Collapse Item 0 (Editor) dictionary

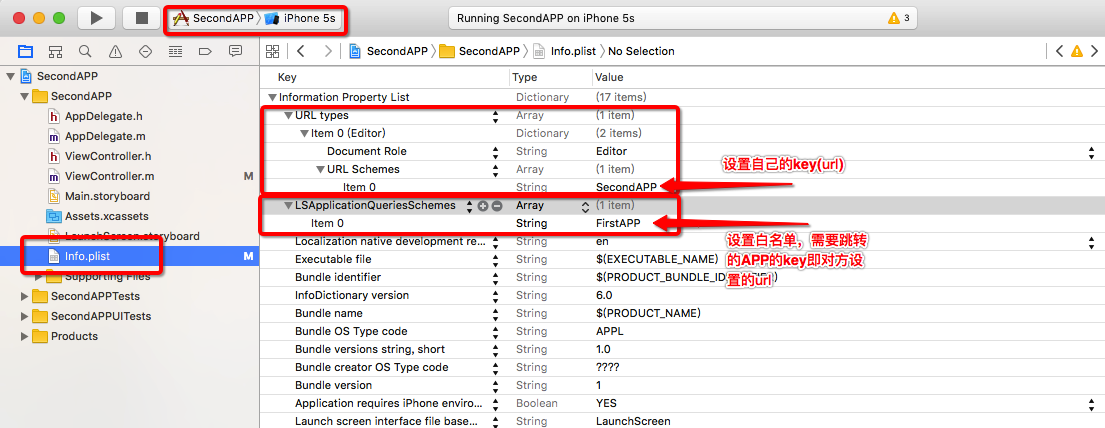(304, 133)
